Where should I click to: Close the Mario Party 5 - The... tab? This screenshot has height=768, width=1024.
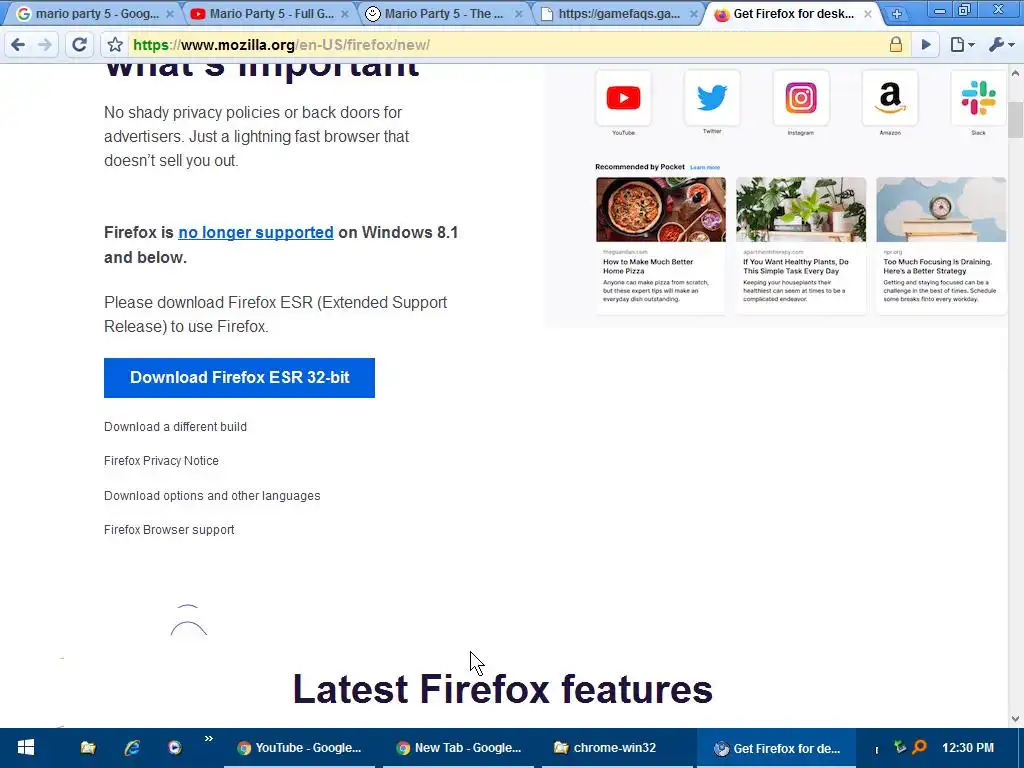tap(519, 14)
